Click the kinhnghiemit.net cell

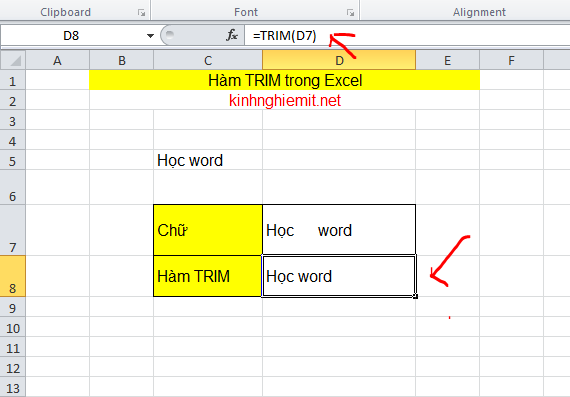point(285,100)
